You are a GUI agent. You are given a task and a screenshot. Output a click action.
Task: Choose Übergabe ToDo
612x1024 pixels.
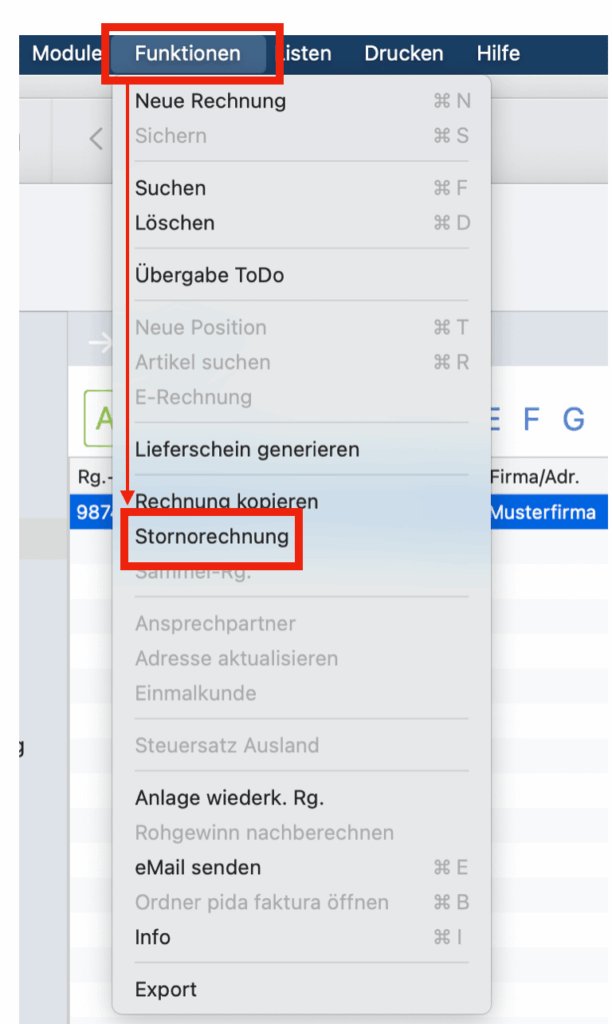[x=209, y=275]
